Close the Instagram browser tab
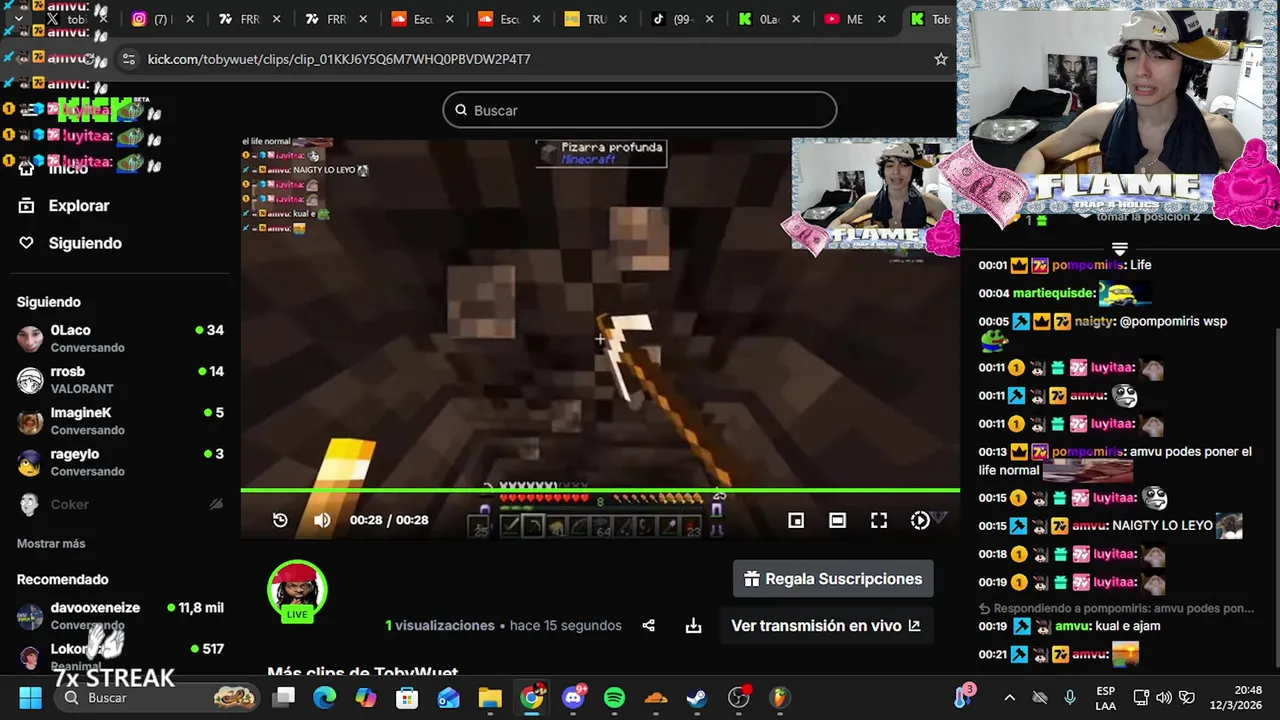The height and width of the screenshot is (720, 1280). coord(190,19)
